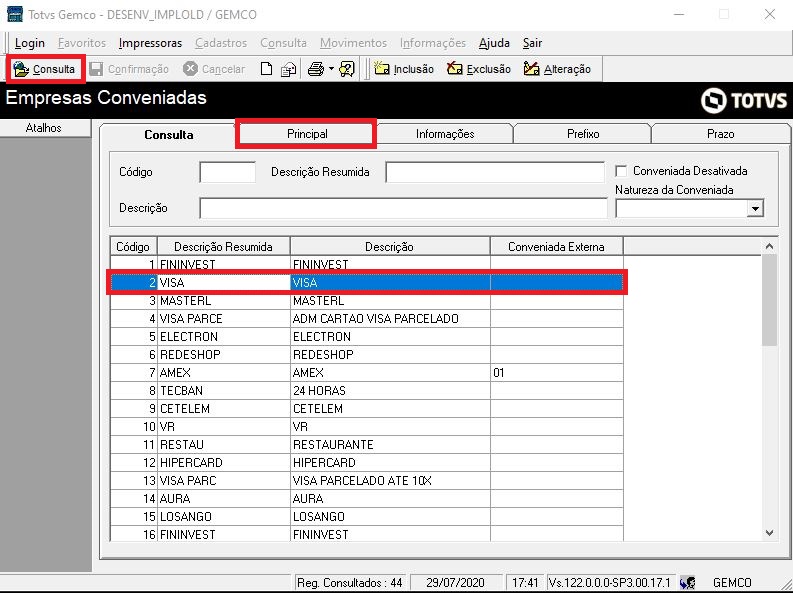Click the table scrollbar up arrow
793x593 pixels.
[769, 246]
